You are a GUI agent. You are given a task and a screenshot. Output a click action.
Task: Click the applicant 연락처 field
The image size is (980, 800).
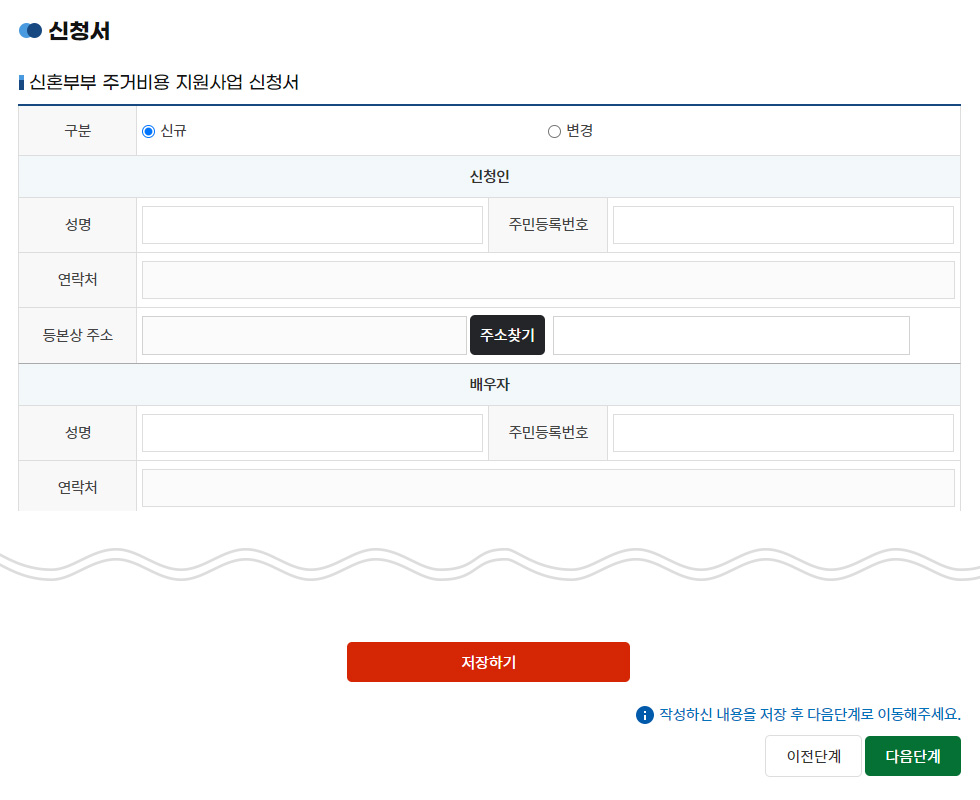click(548, 280)
